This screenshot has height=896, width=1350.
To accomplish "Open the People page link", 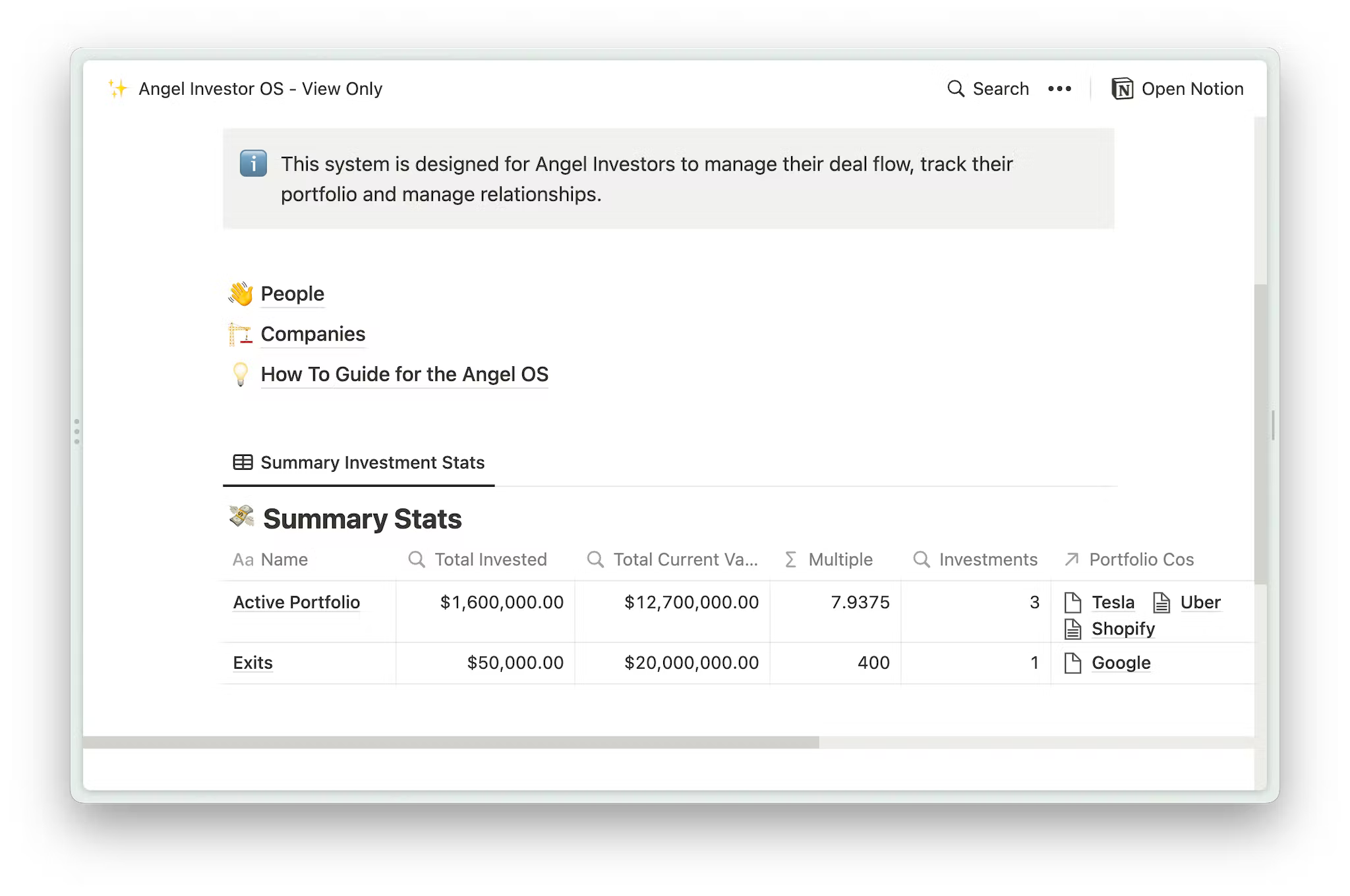I will (x=293, y=294).
